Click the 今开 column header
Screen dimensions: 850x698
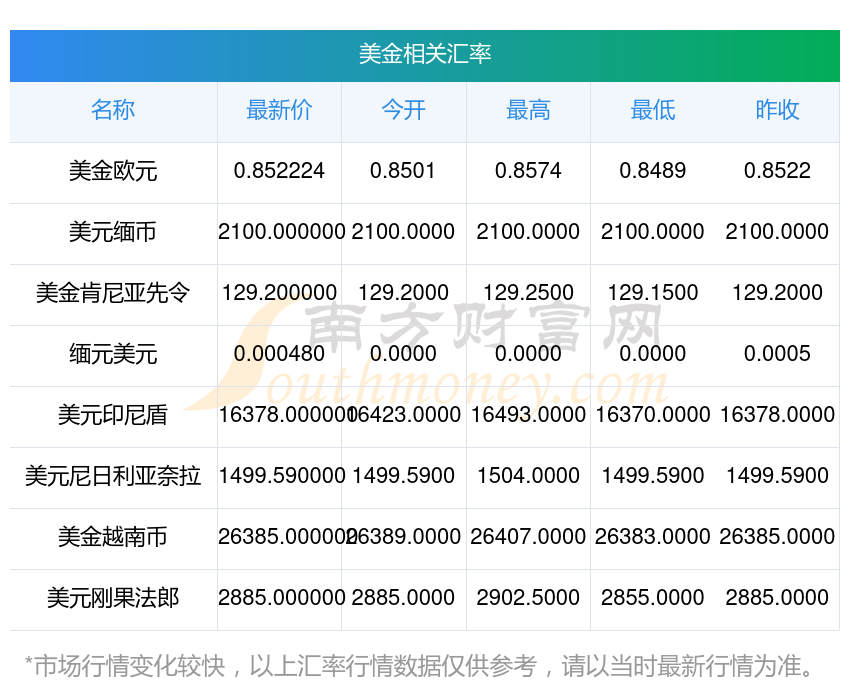pos(403,110)
